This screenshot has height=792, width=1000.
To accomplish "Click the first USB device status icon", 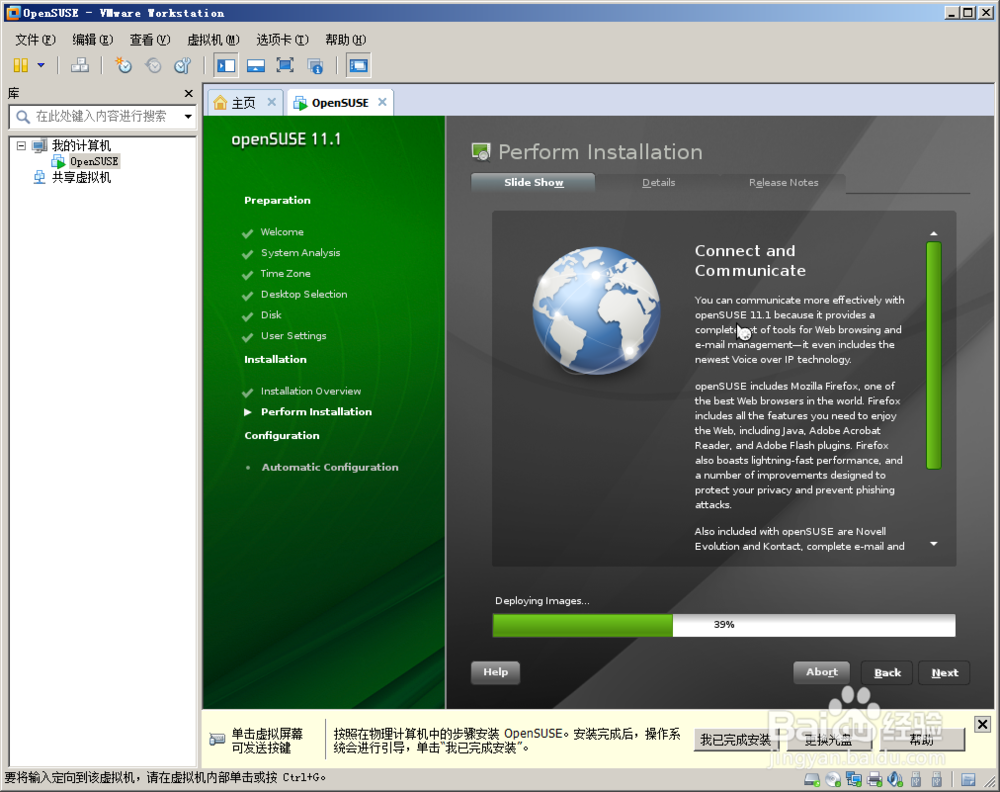I will coord(916,779).
